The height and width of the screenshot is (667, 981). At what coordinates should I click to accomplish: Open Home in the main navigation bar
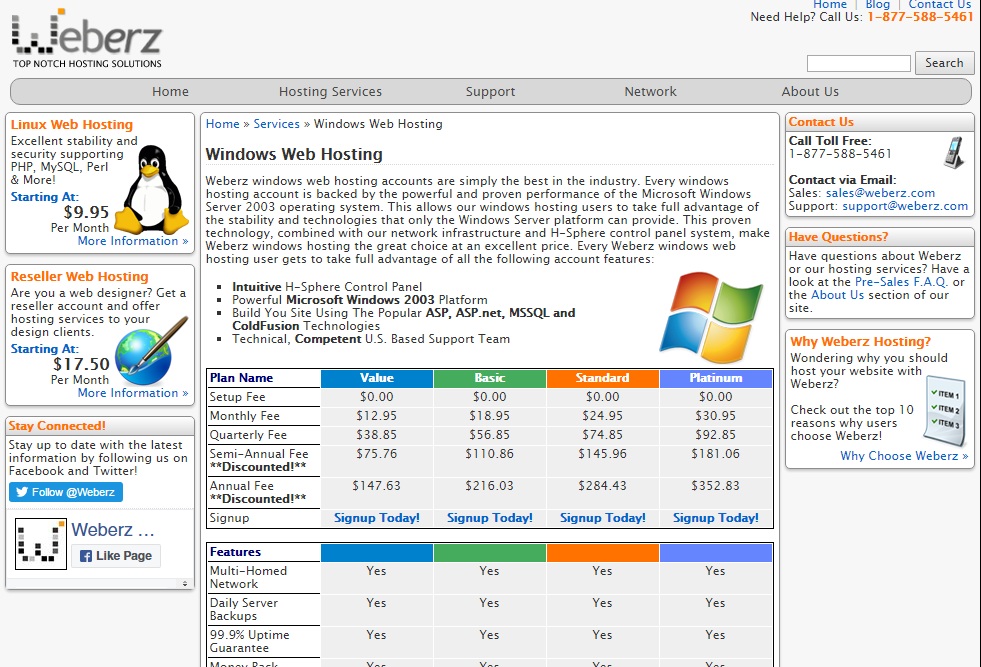[x=170, y=91]
